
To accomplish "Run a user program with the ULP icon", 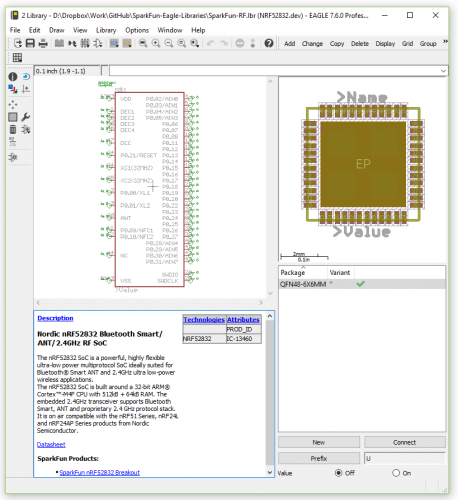I will (x=127, y=43).
